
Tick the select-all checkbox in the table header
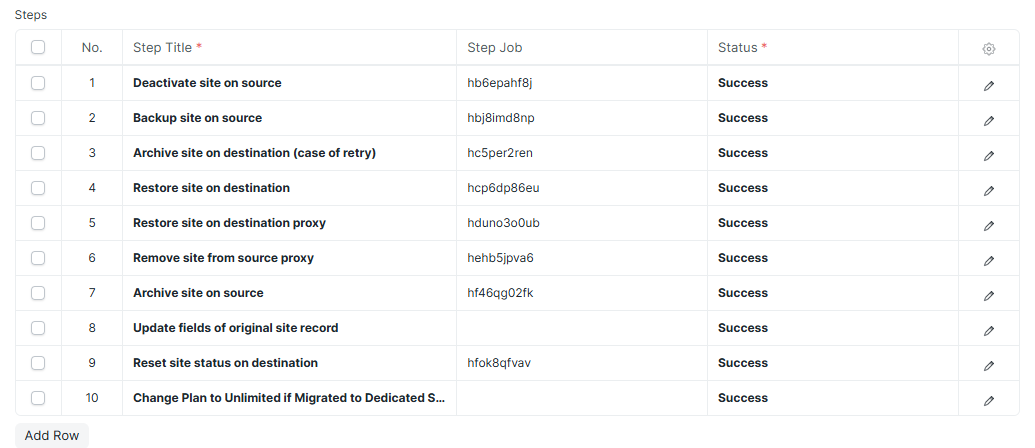click(38, 48)
